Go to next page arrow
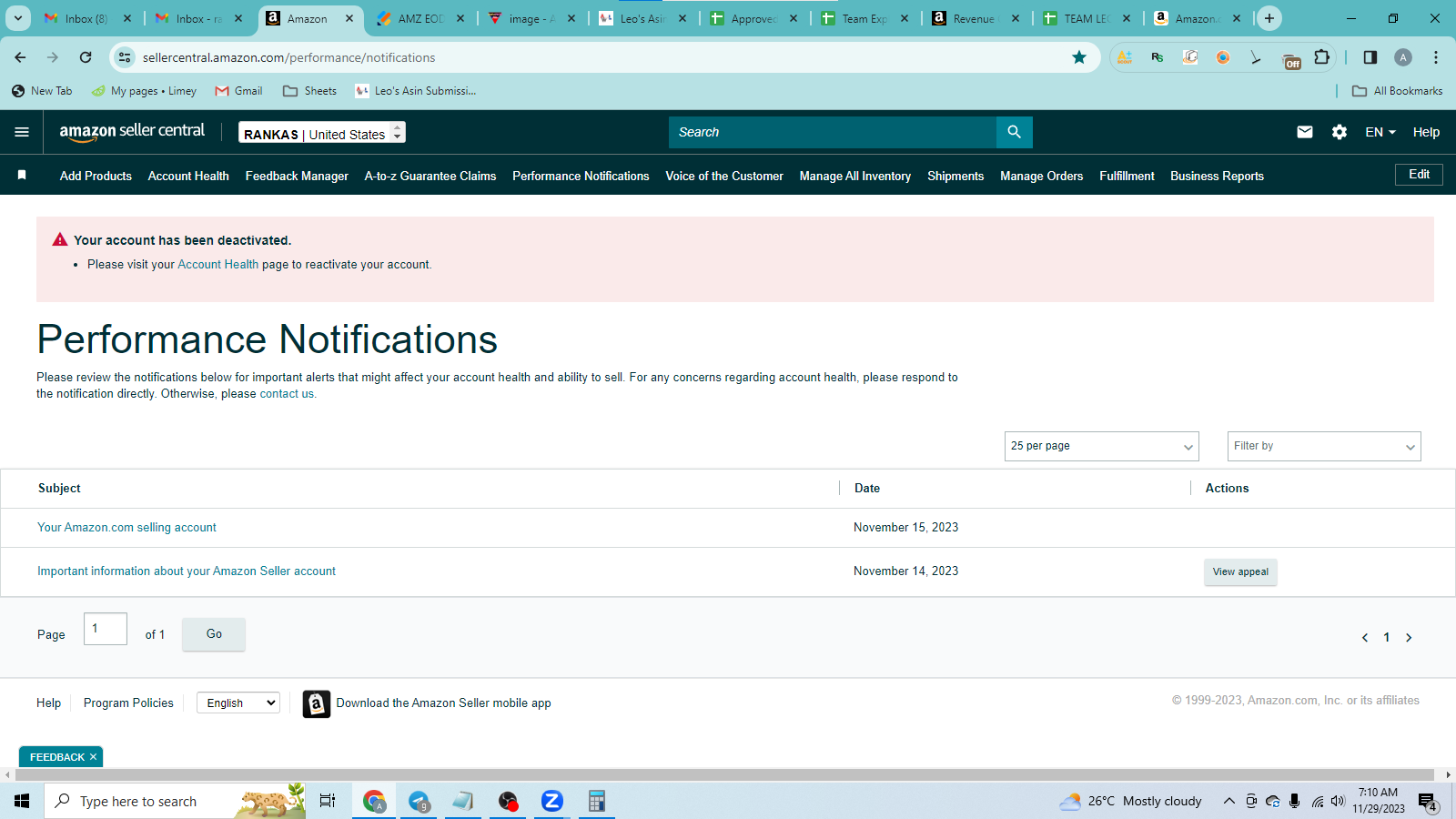The width and height of the screenshot is (1456, 819). click(1409, 638)
